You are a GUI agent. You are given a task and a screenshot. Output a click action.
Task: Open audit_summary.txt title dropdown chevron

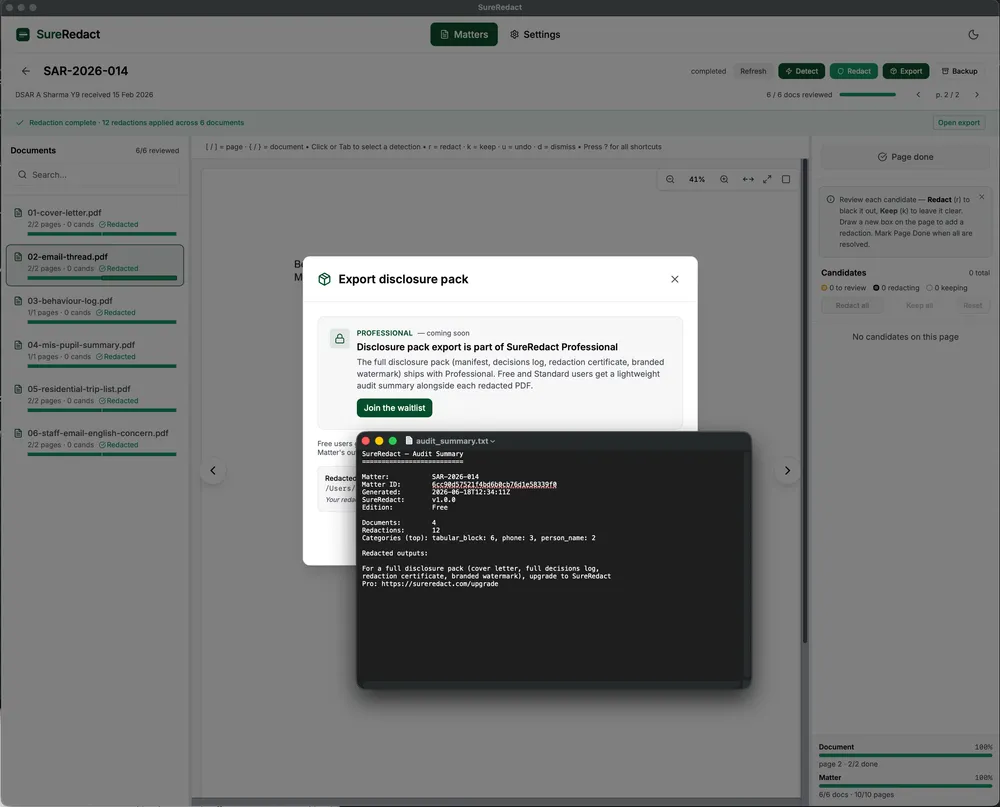pyautogui.click(x=492, y=441)
